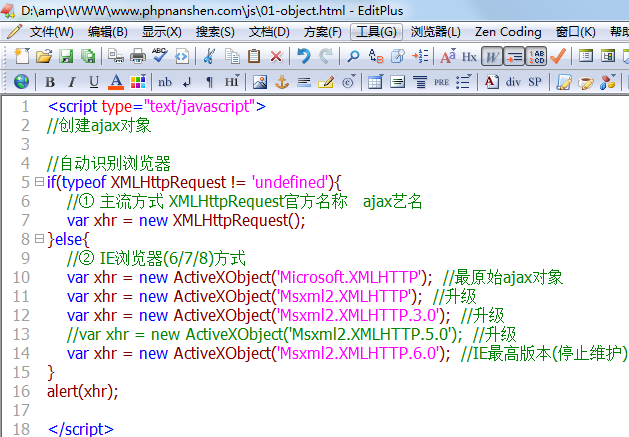Print the current document
629x437 pixels.
(x=138, y=57)
